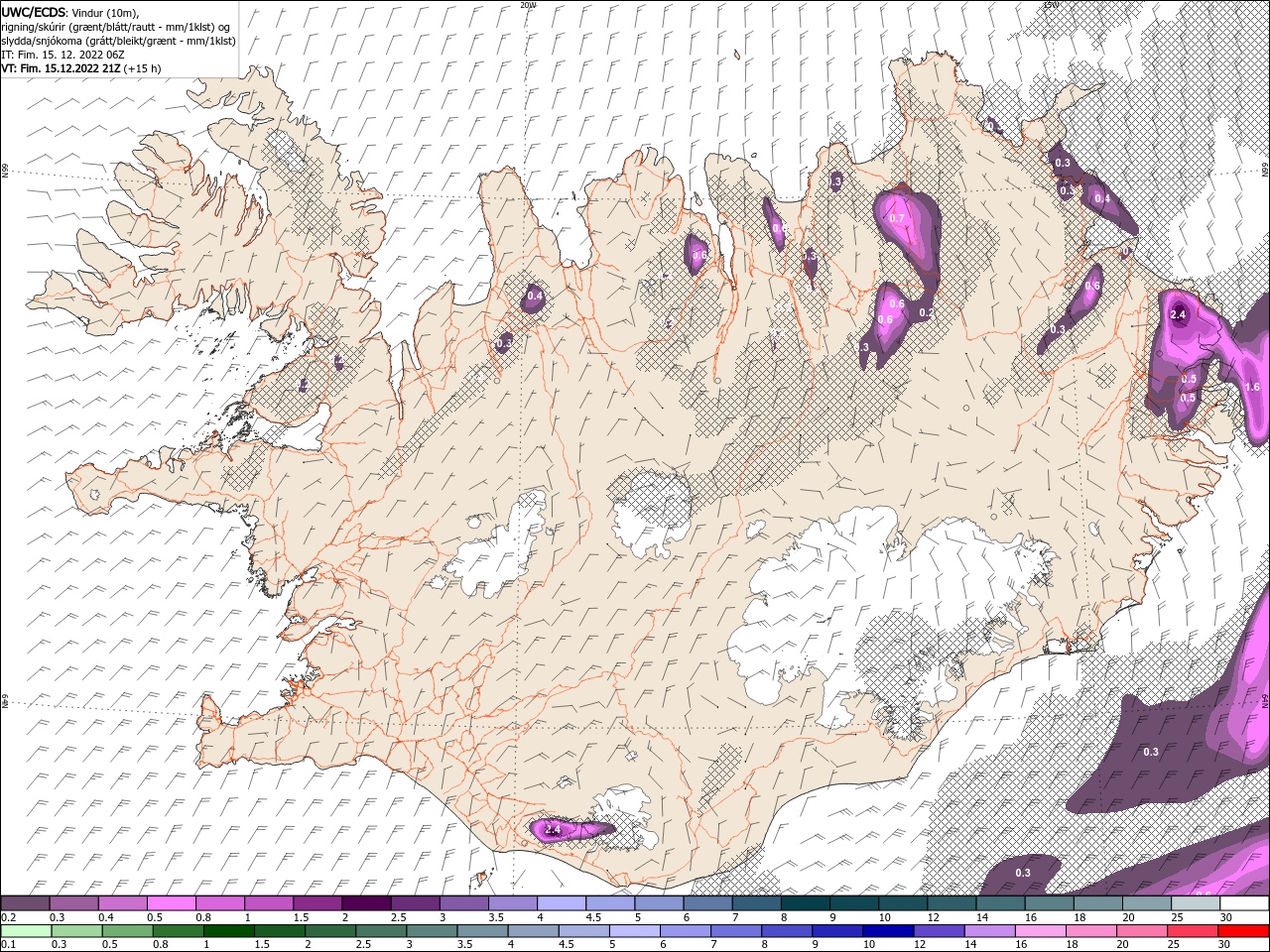The image size is (1270, 952).
Task: Click the white 30 swatch in upper legend row
Action: (x=1245, y=903)
